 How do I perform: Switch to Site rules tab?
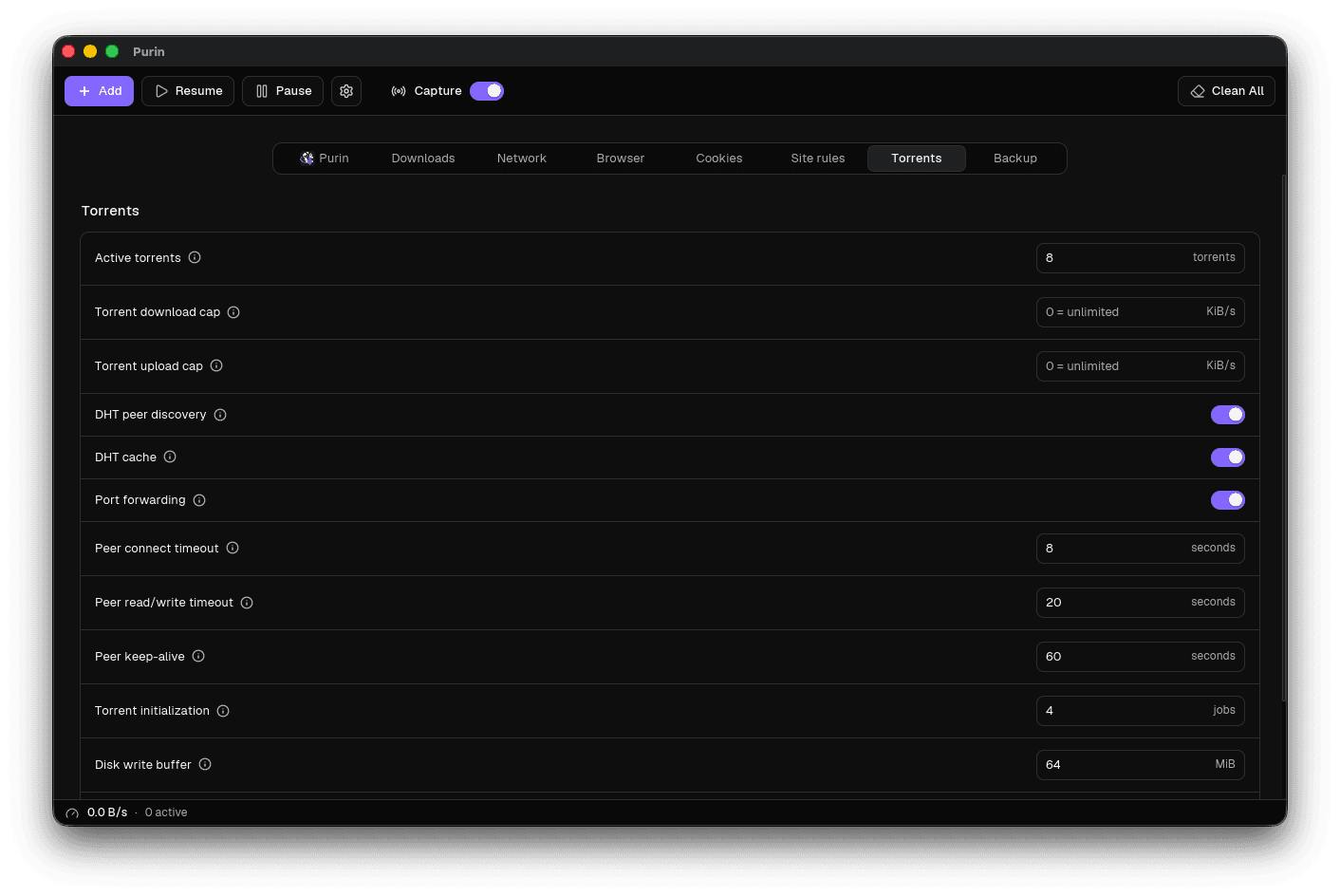click(x=818, y=159)
